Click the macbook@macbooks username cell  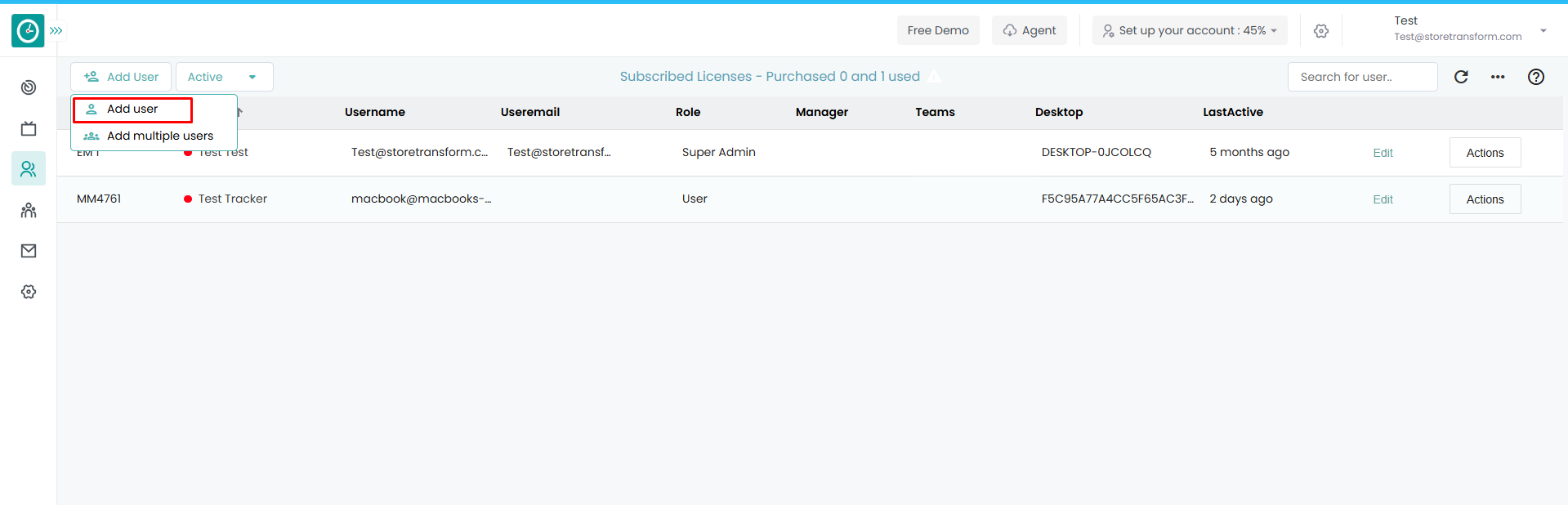click(x=422, y=199)
